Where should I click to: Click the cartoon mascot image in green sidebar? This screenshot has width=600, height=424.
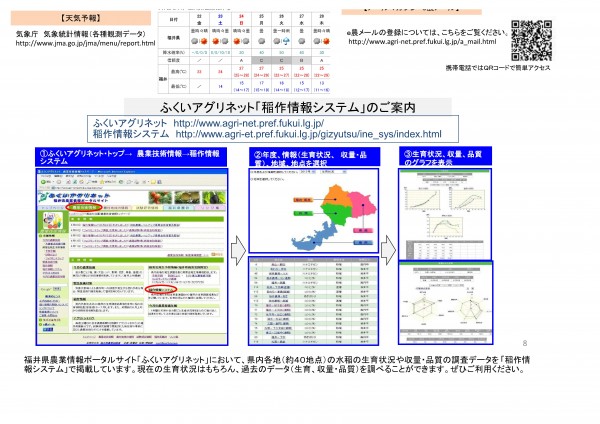point(53,222)
